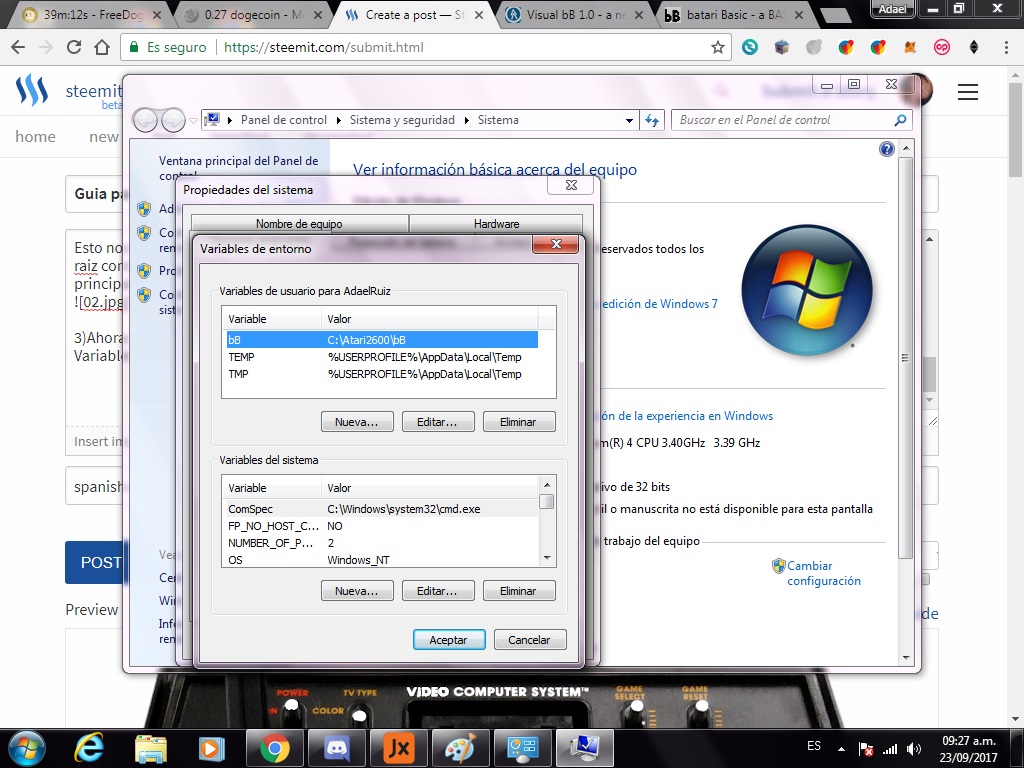
Task: Show hidden system tray icons
Action: tap(841, 749)
